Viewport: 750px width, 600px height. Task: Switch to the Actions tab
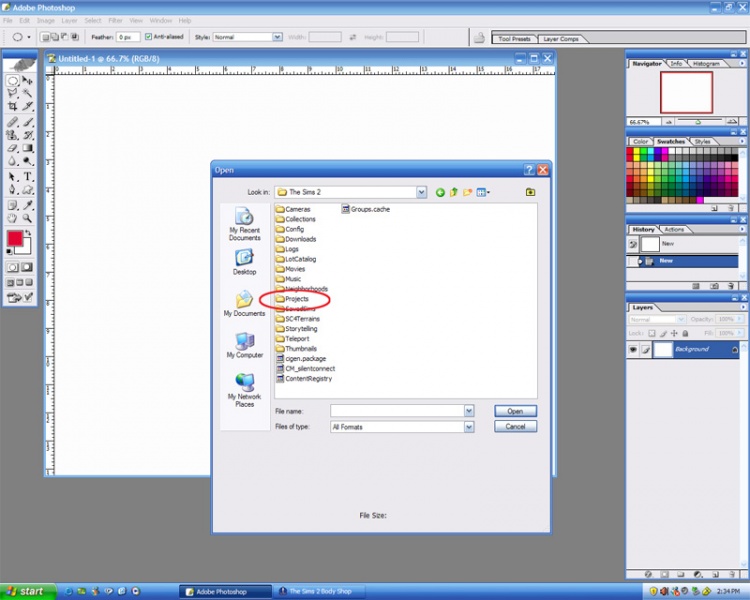[674, 230]
